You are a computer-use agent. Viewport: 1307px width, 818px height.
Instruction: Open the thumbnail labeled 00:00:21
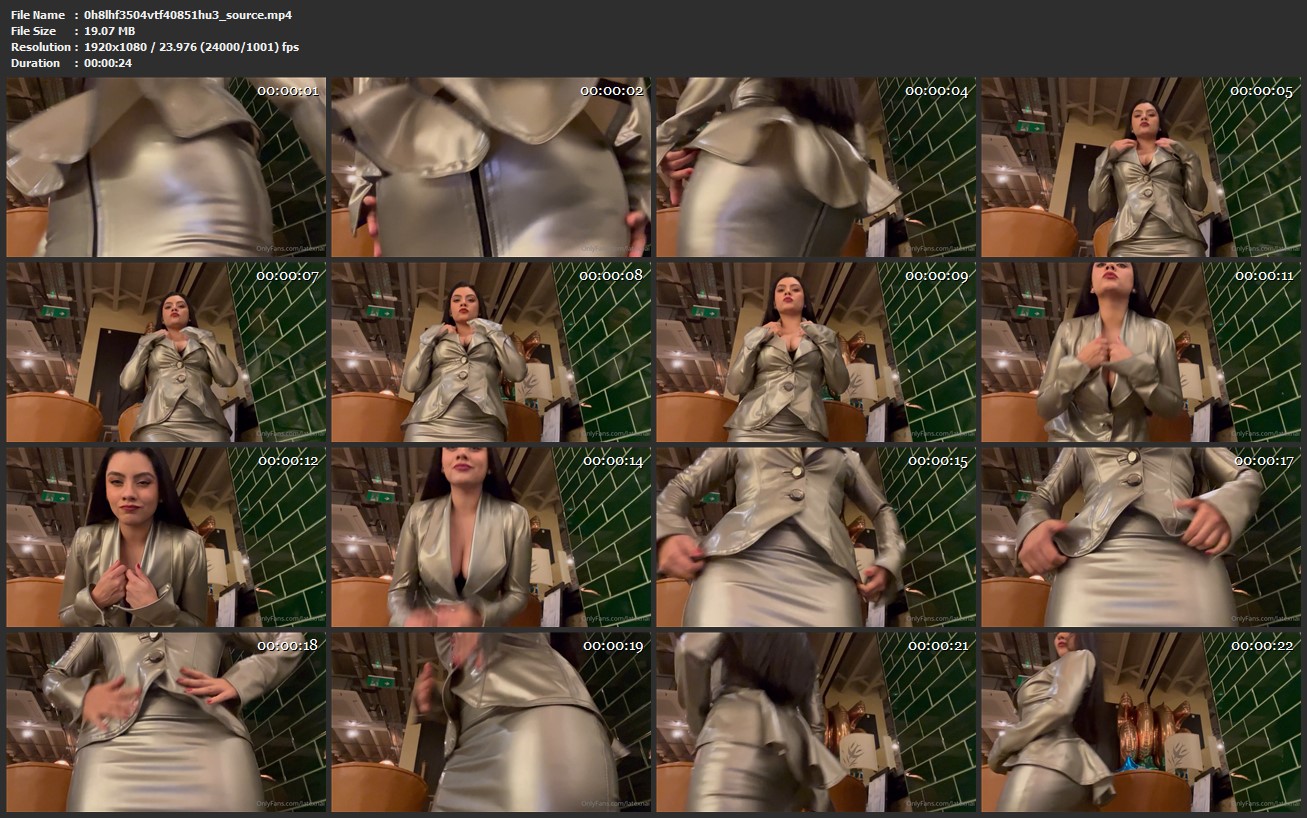click(815, 721)
